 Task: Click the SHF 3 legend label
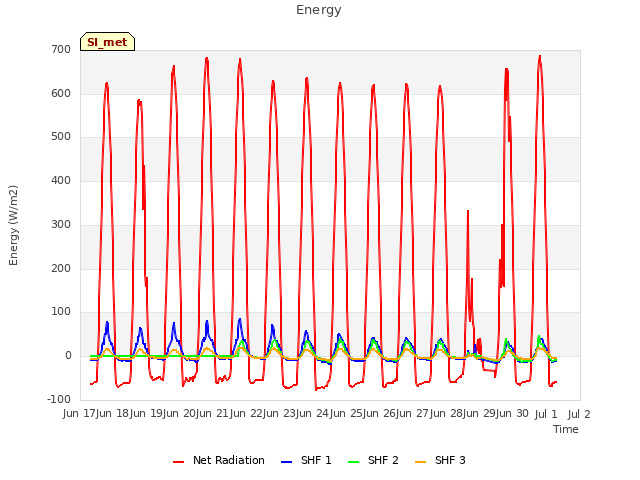[450, 460]
